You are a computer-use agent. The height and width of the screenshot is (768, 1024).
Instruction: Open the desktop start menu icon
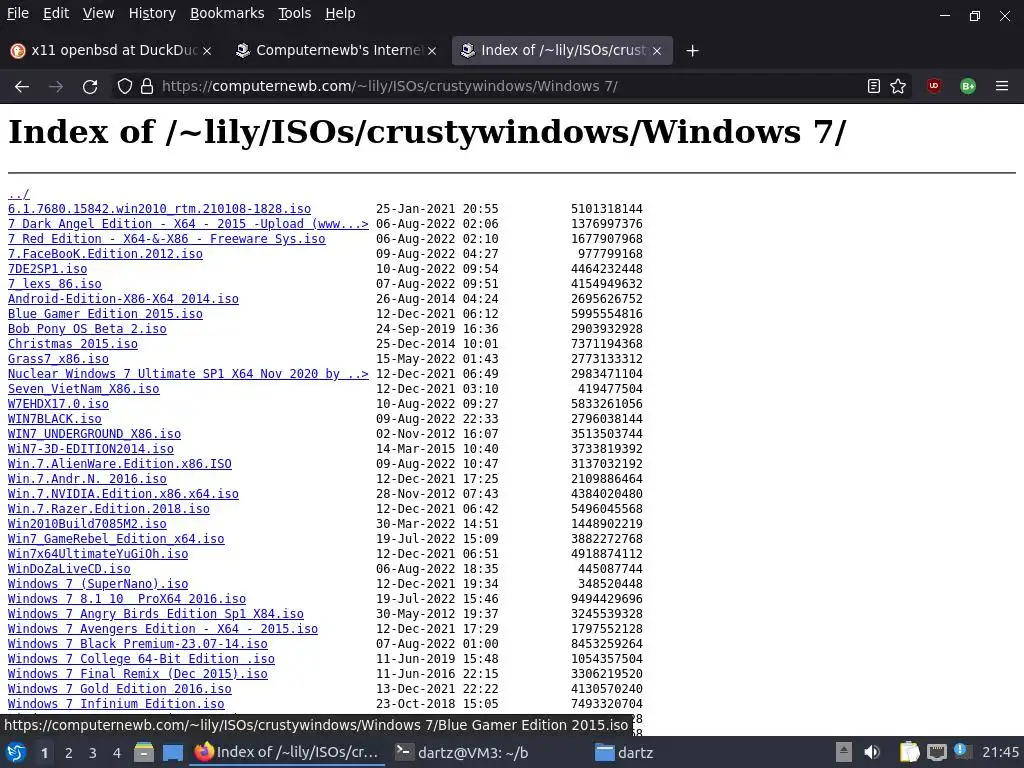(16, 752)
